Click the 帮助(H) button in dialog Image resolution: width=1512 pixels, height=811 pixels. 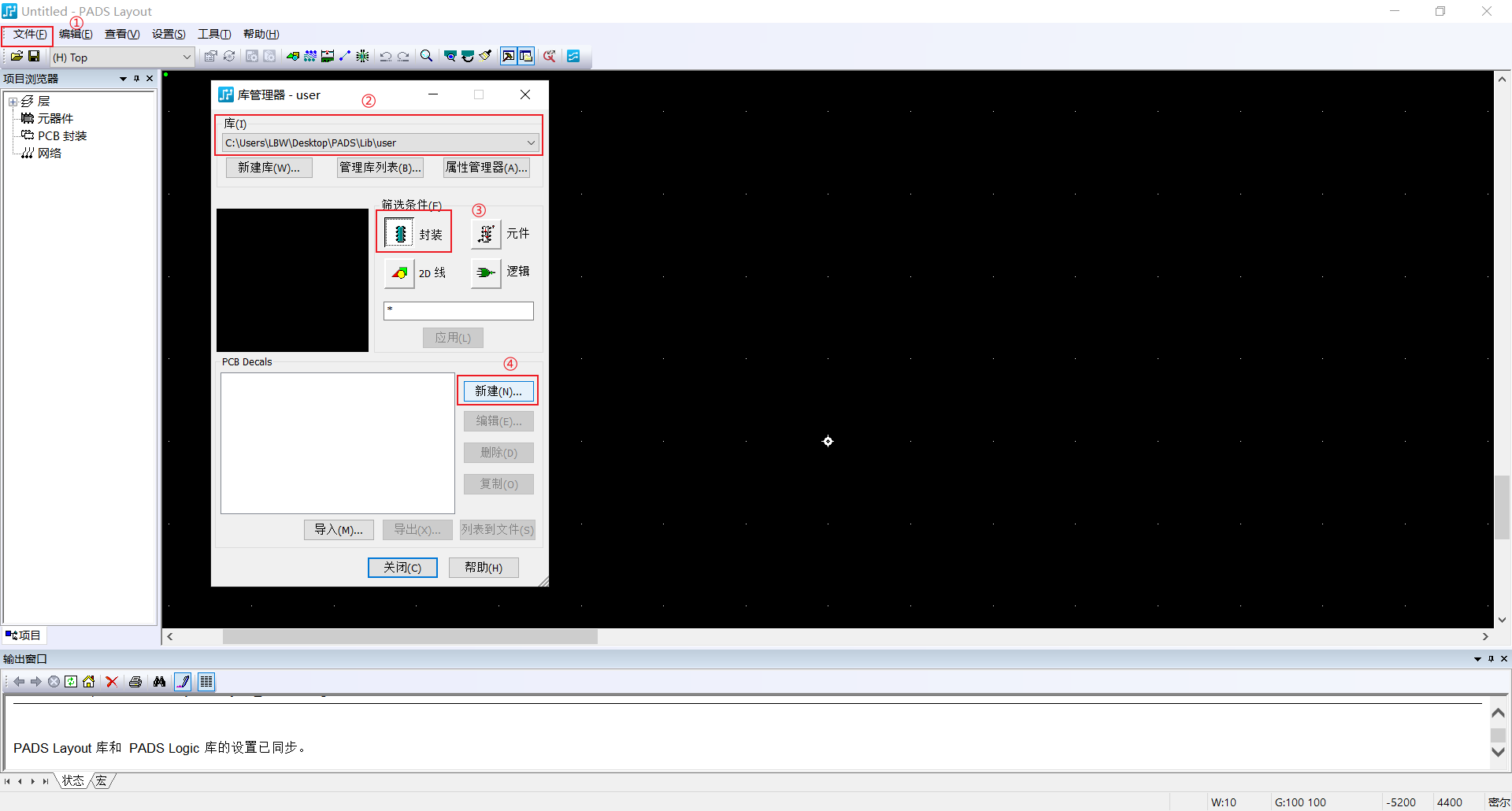coord(484,568)
